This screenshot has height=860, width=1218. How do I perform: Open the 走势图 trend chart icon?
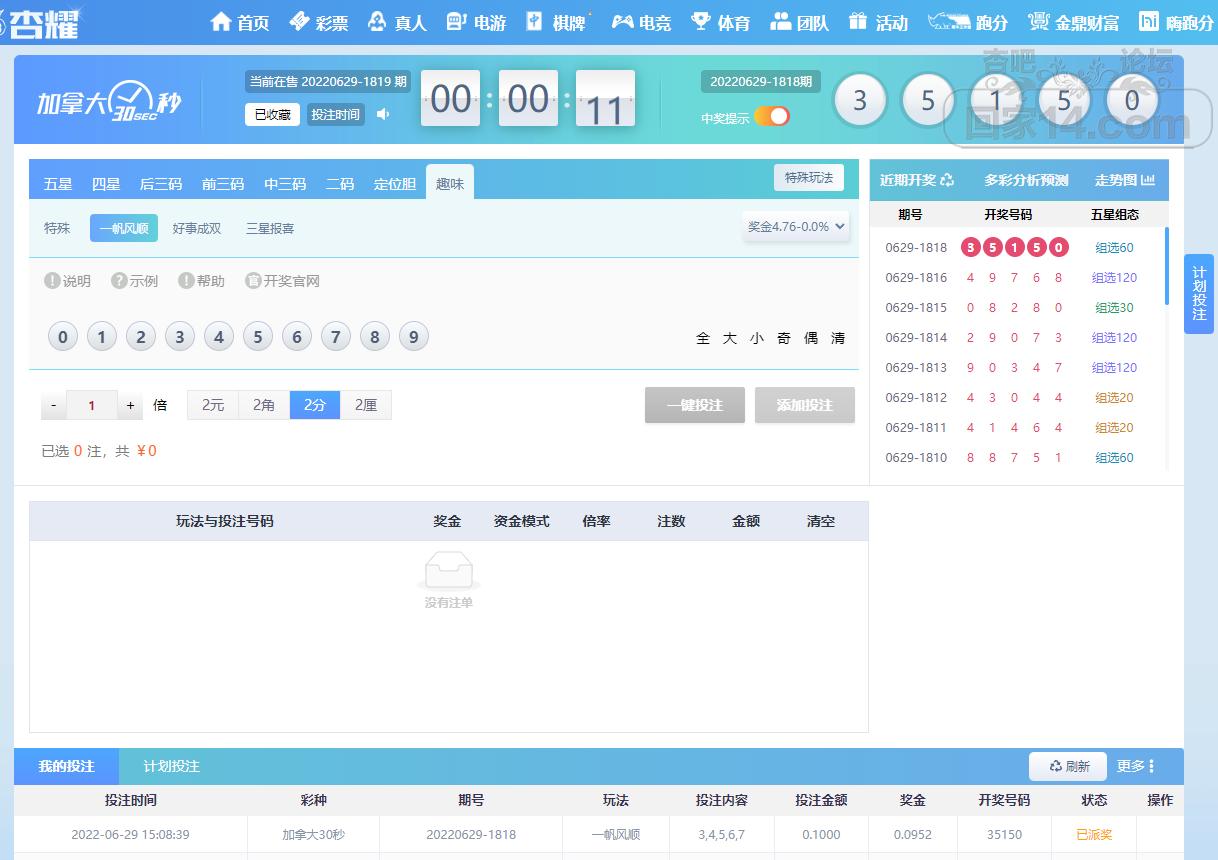coord(1148,180)
